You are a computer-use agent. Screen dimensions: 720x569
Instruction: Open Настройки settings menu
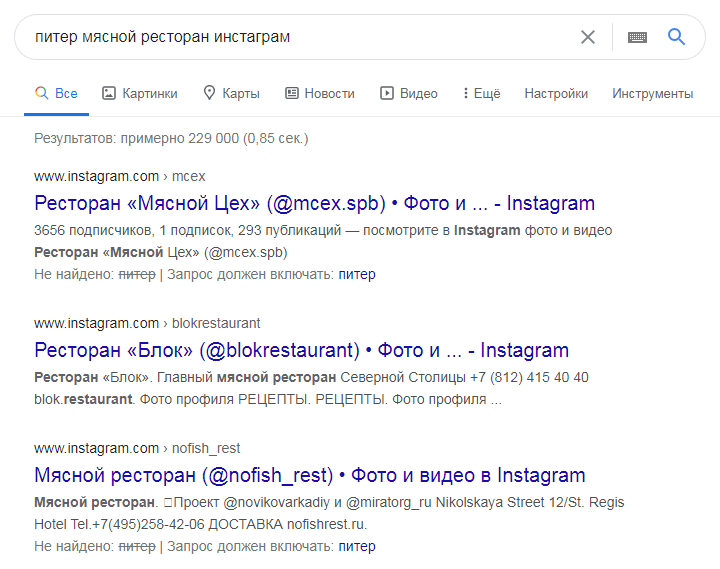point(556,94)
